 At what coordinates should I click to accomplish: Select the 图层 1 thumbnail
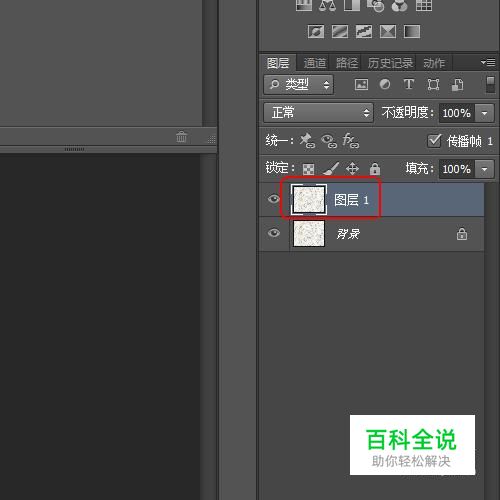[309, 200]
